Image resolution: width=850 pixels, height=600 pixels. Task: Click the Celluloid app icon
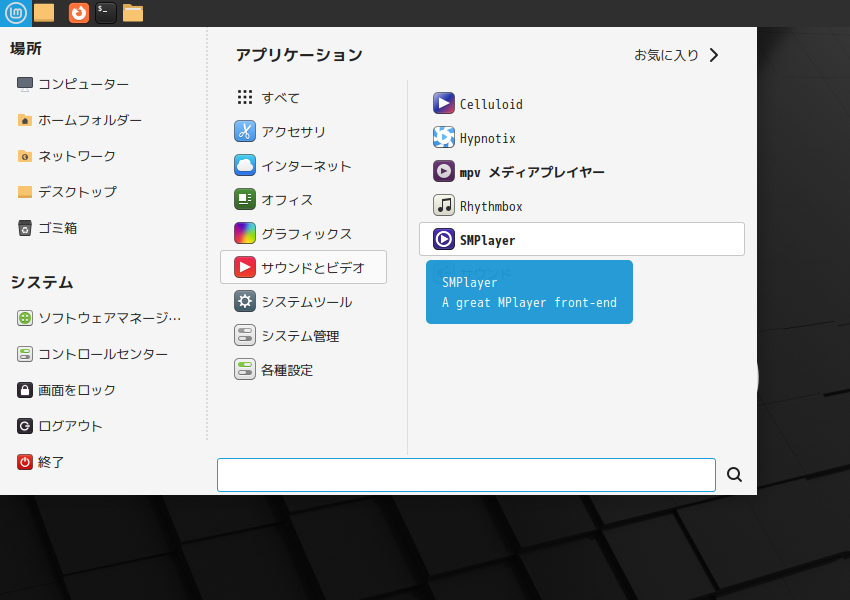pyautogui.click(x=443, y=103)
